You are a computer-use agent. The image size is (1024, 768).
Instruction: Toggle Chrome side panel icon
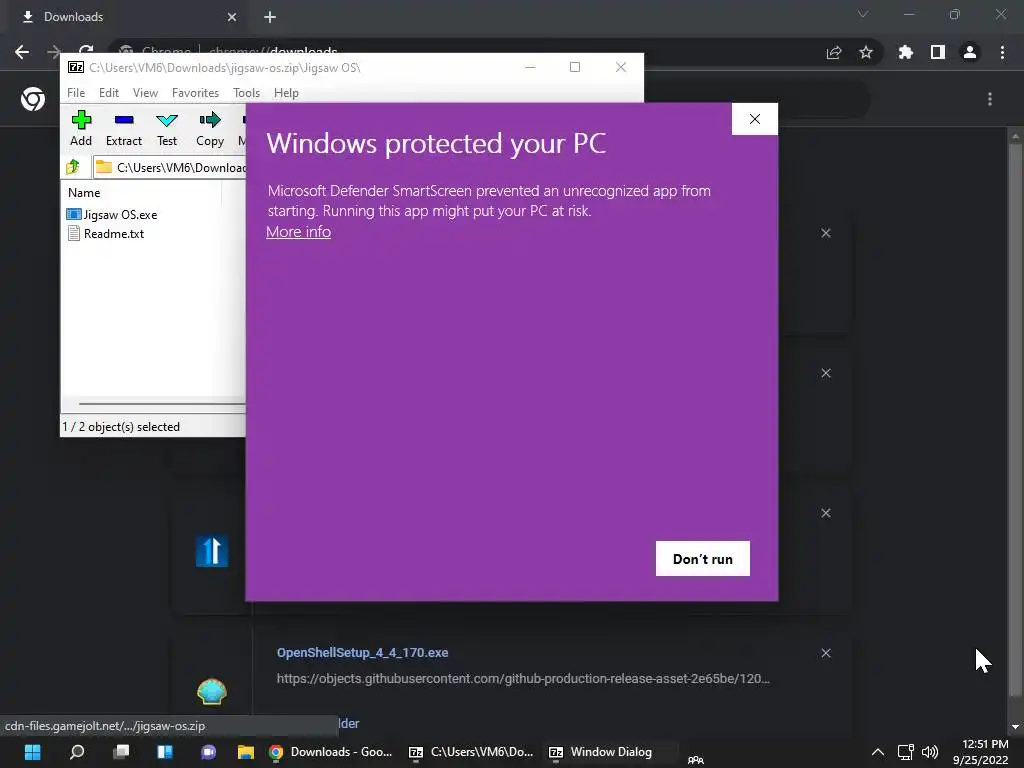click(938, 52)
